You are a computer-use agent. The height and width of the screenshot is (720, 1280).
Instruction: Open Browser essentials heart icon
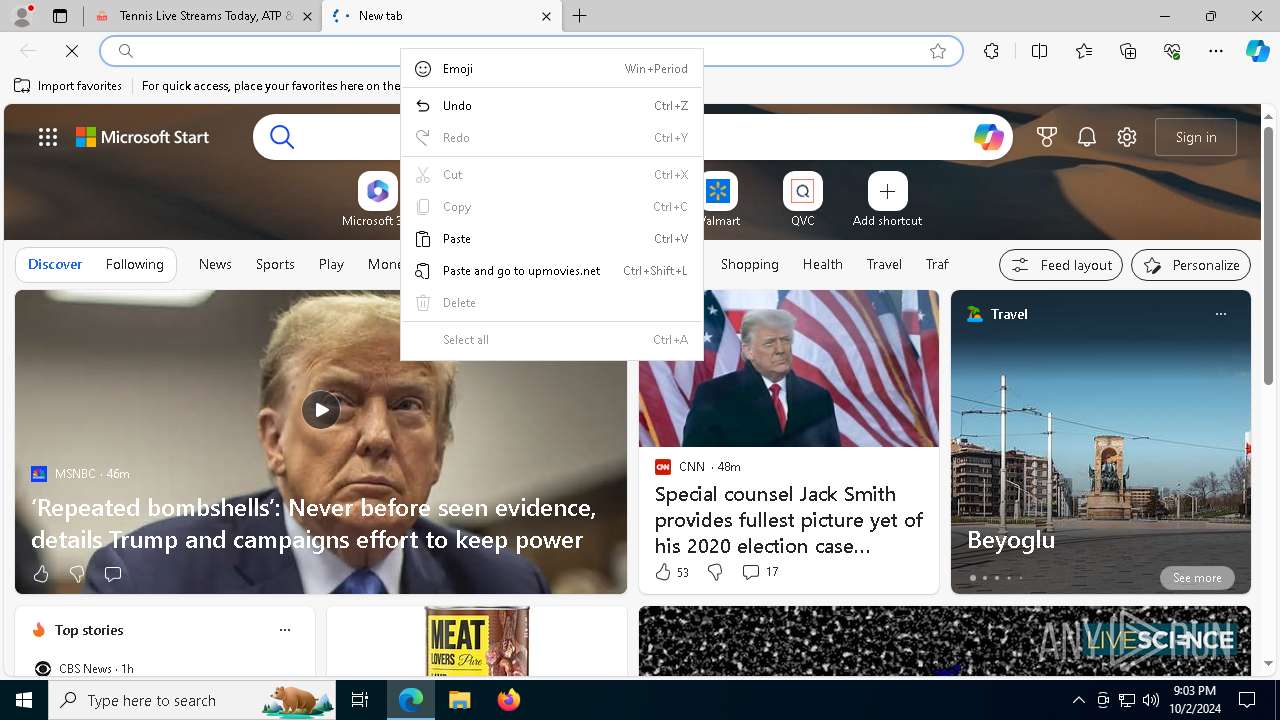[1172, 51]
